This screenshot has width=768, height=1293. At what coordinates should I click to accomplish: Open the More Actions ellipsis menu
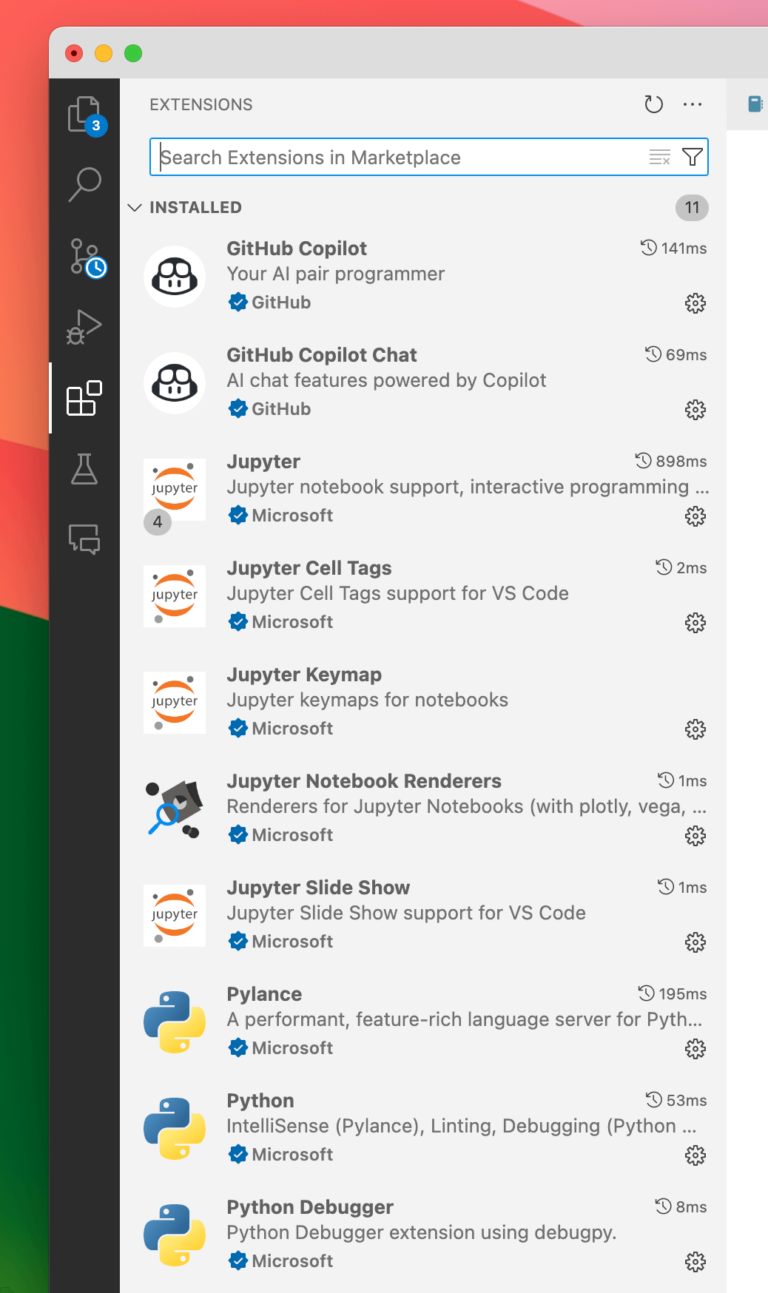[x=692, y=104]
